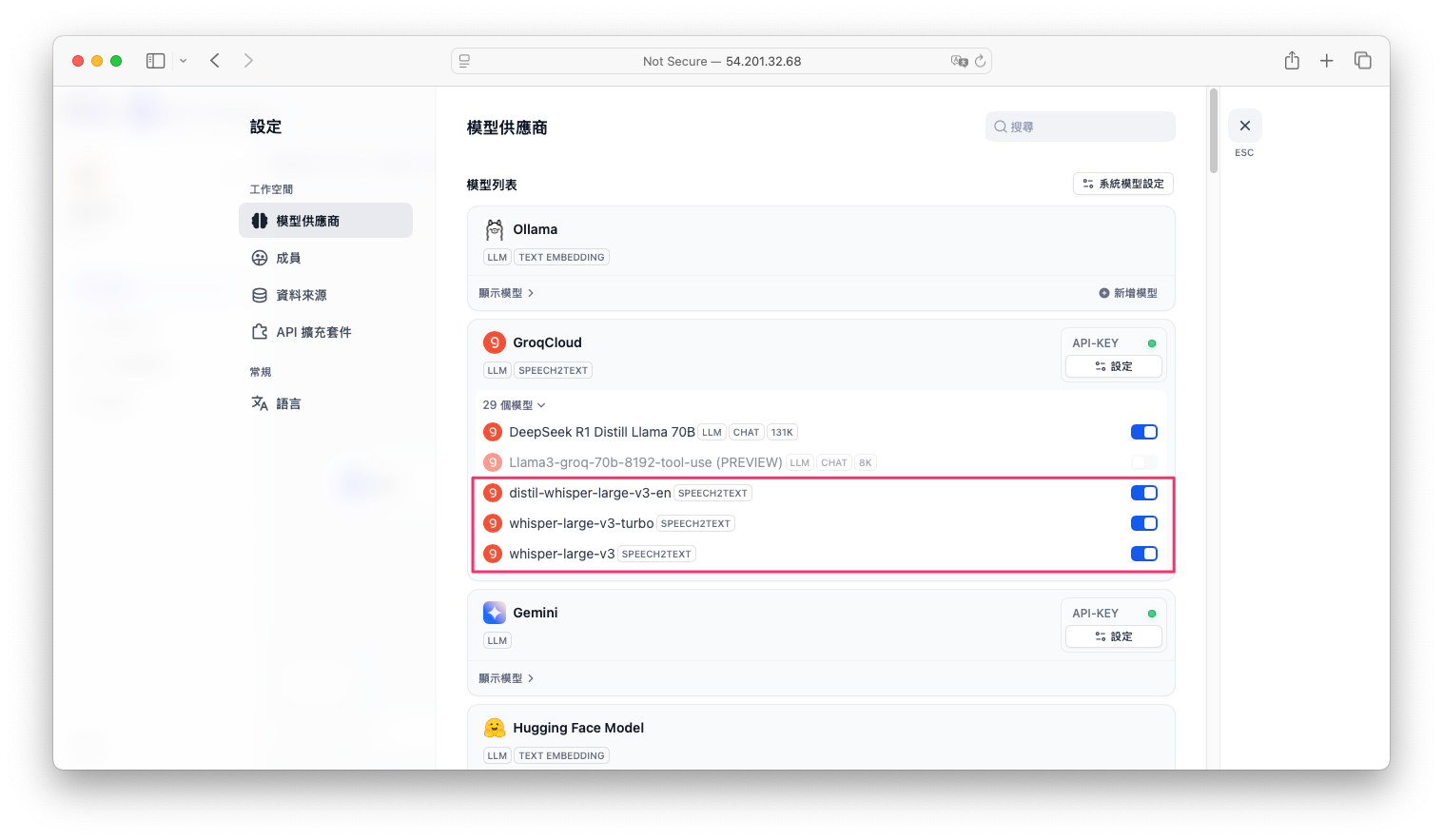
Task: Go back with the browser back arrow
Action: pos(215,61)
